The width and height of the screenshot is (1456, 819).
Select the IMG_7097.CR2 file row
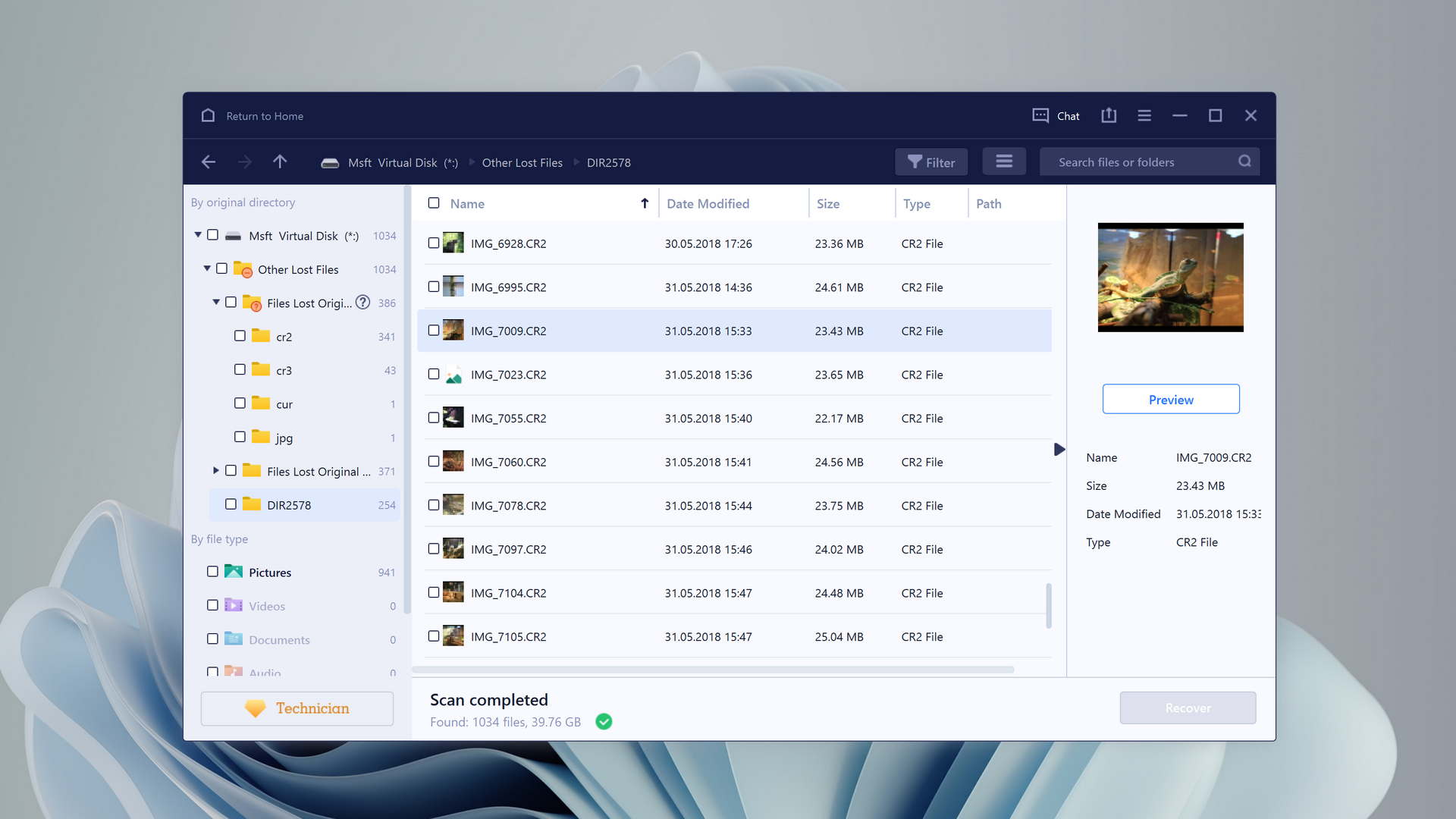(734, 549)
